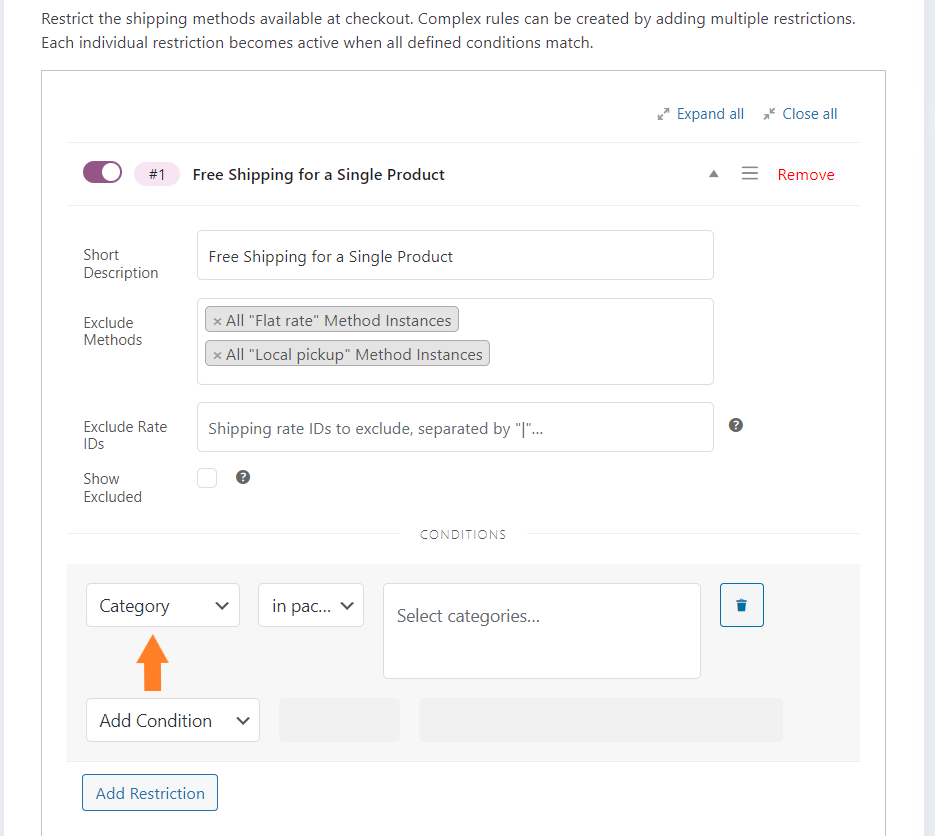Click the help icon next to Show Excluded
The width and height of the screenshot is (935, 836).
pyautogui.click(x=243, y=477)
